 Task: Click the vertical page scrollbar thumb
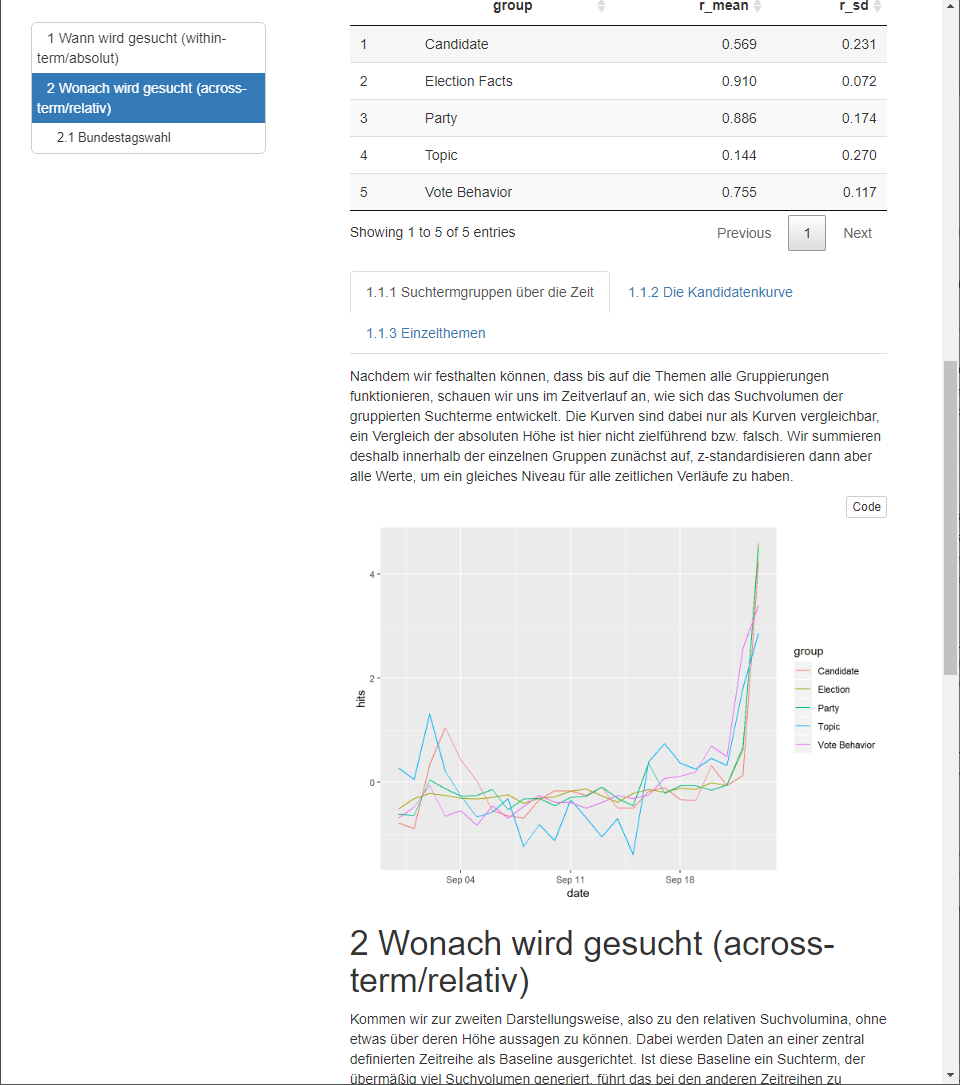950,518
